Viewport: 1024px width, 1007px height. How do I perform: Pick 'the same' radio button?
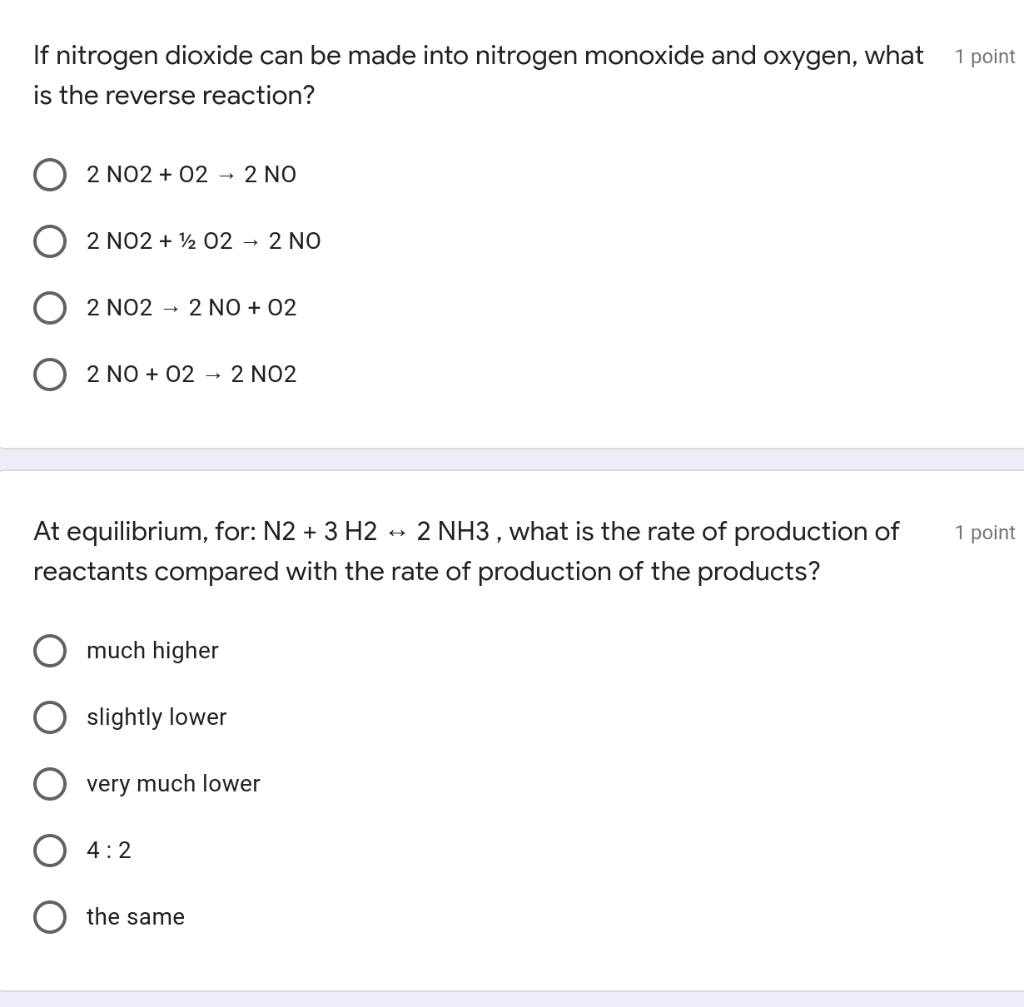(x=50, y=917)
